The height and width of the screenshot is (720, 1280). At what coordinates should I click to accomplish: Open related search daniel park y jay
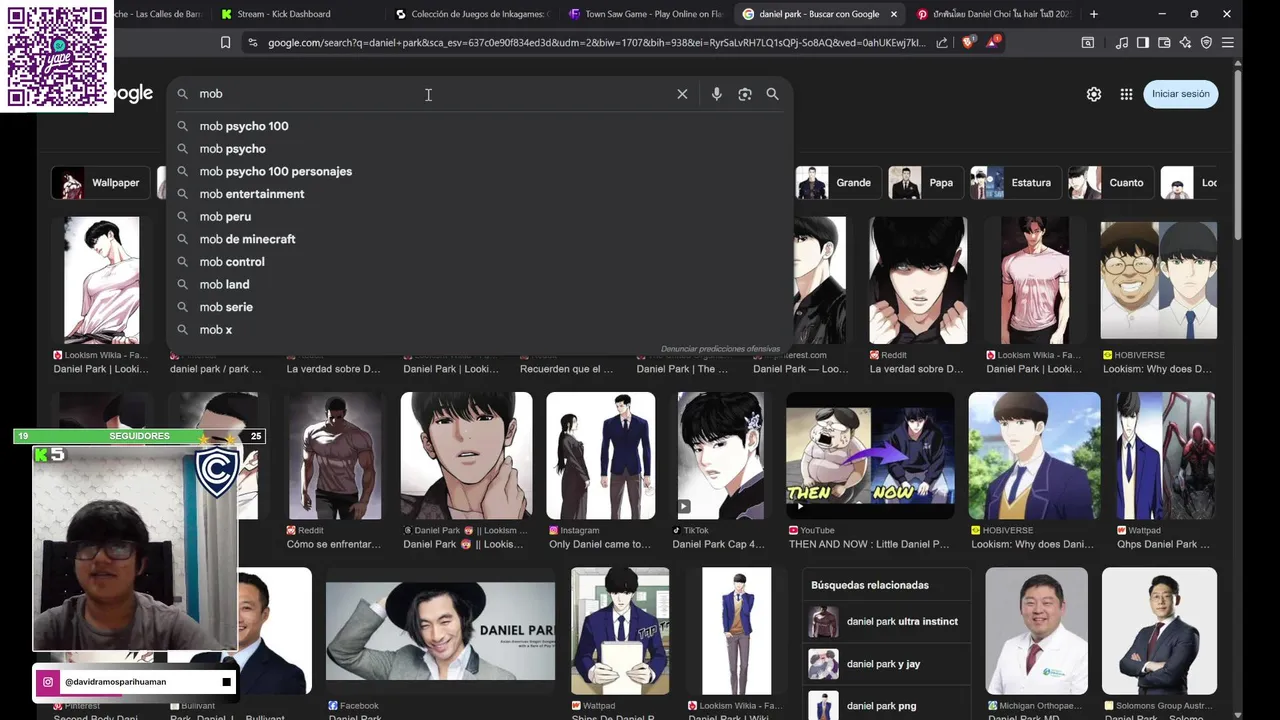pyautogui.click(x=885, y=664)
